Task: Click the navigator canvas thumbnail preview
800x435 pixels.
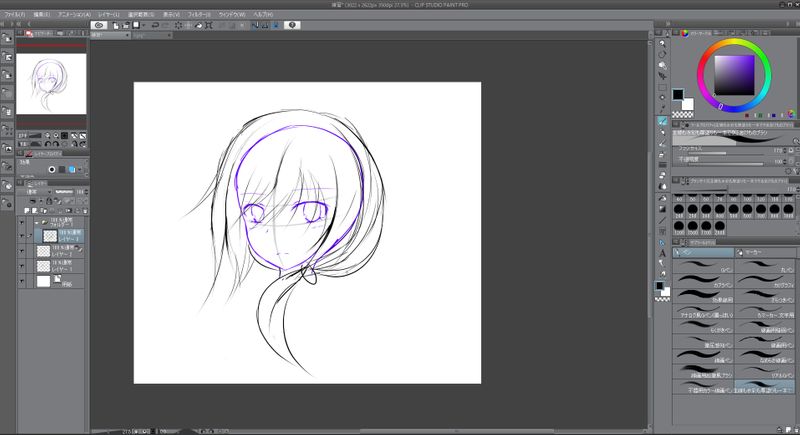Action: point(51,83)
